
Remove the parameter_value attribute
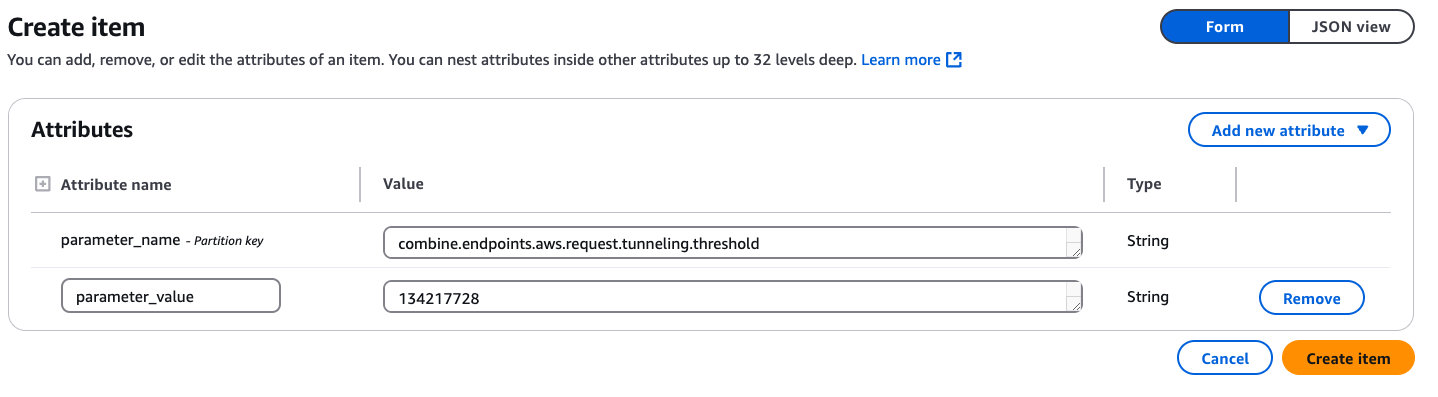[1311, 298]
